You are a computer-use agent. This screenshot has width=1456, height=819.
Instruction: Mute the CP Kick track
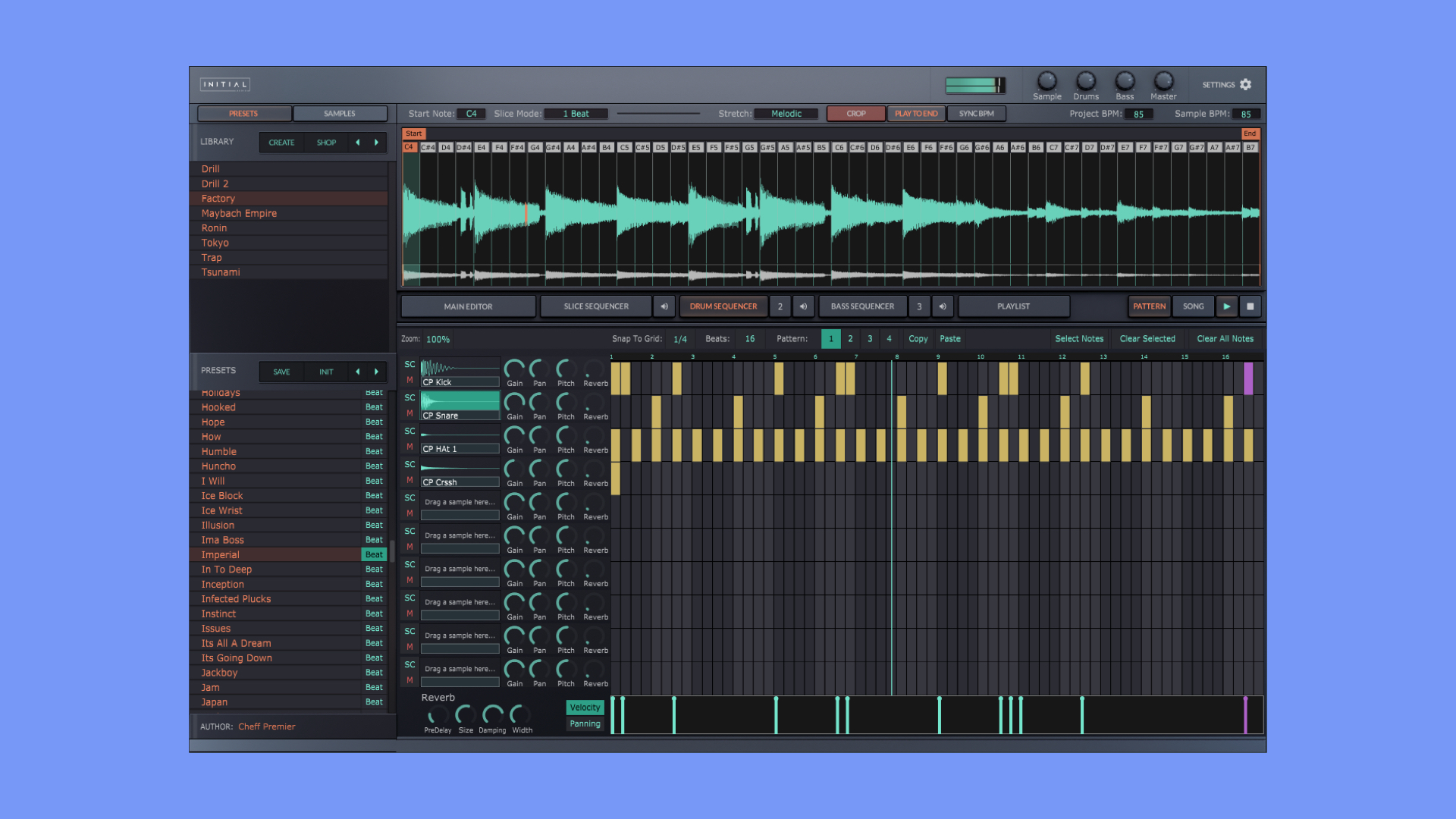tap(409, 380)
